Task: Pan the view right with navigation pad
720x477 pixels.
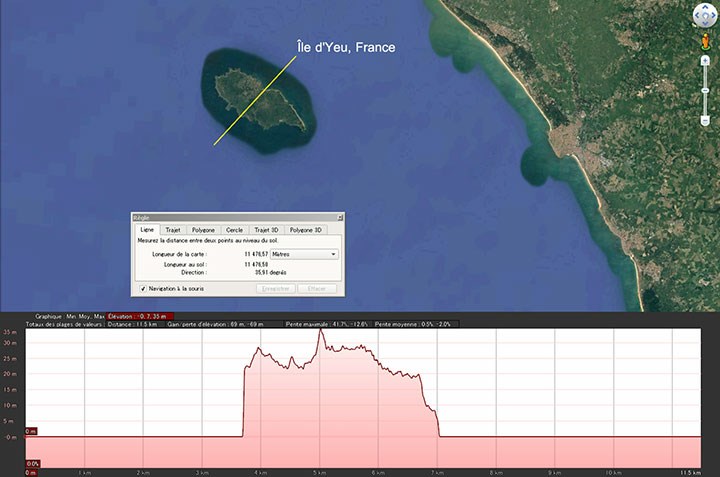Action: click(x=713, y=16)
